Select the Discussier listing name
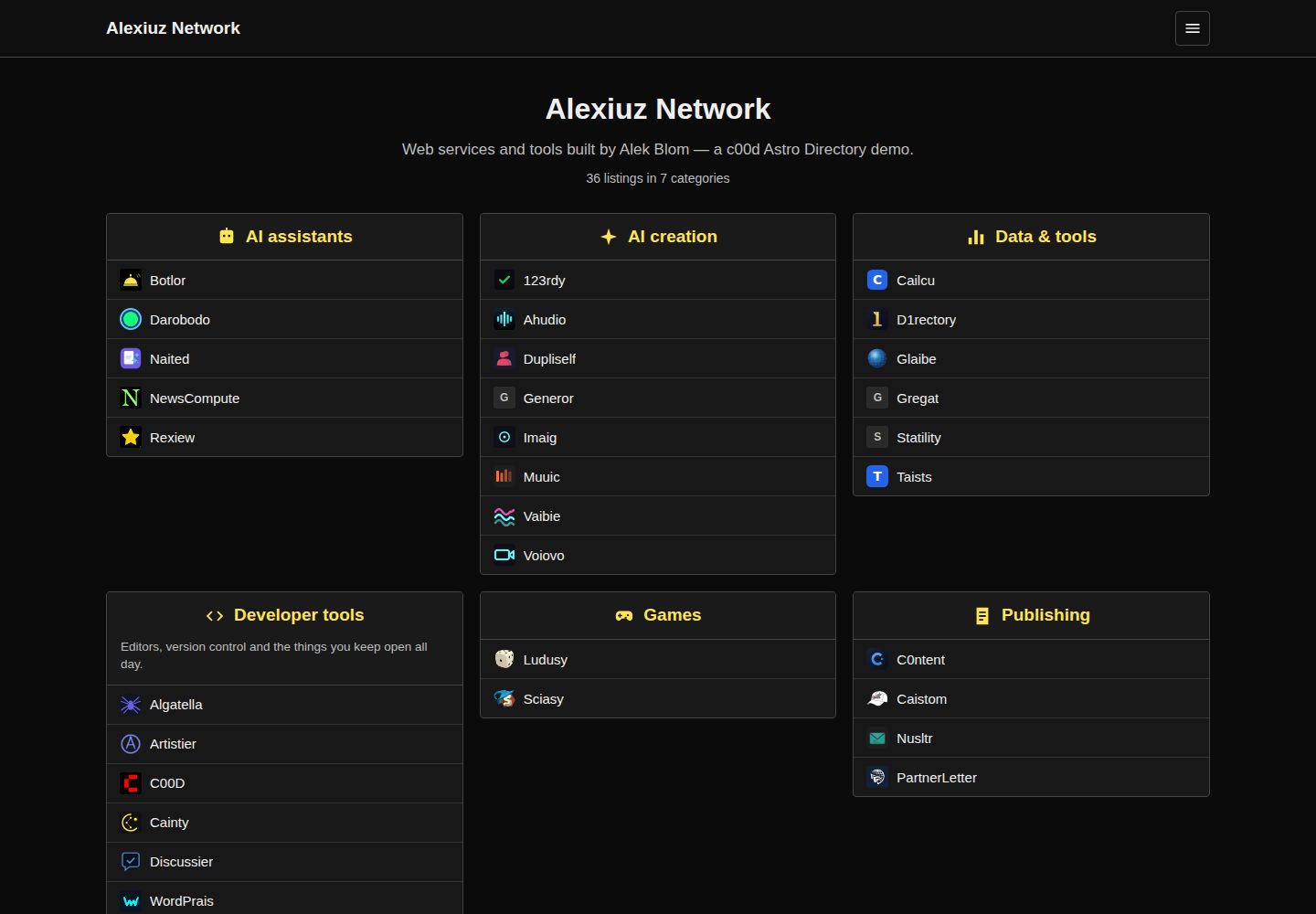Screen dimensions: 1316x914 click(181, 862)
